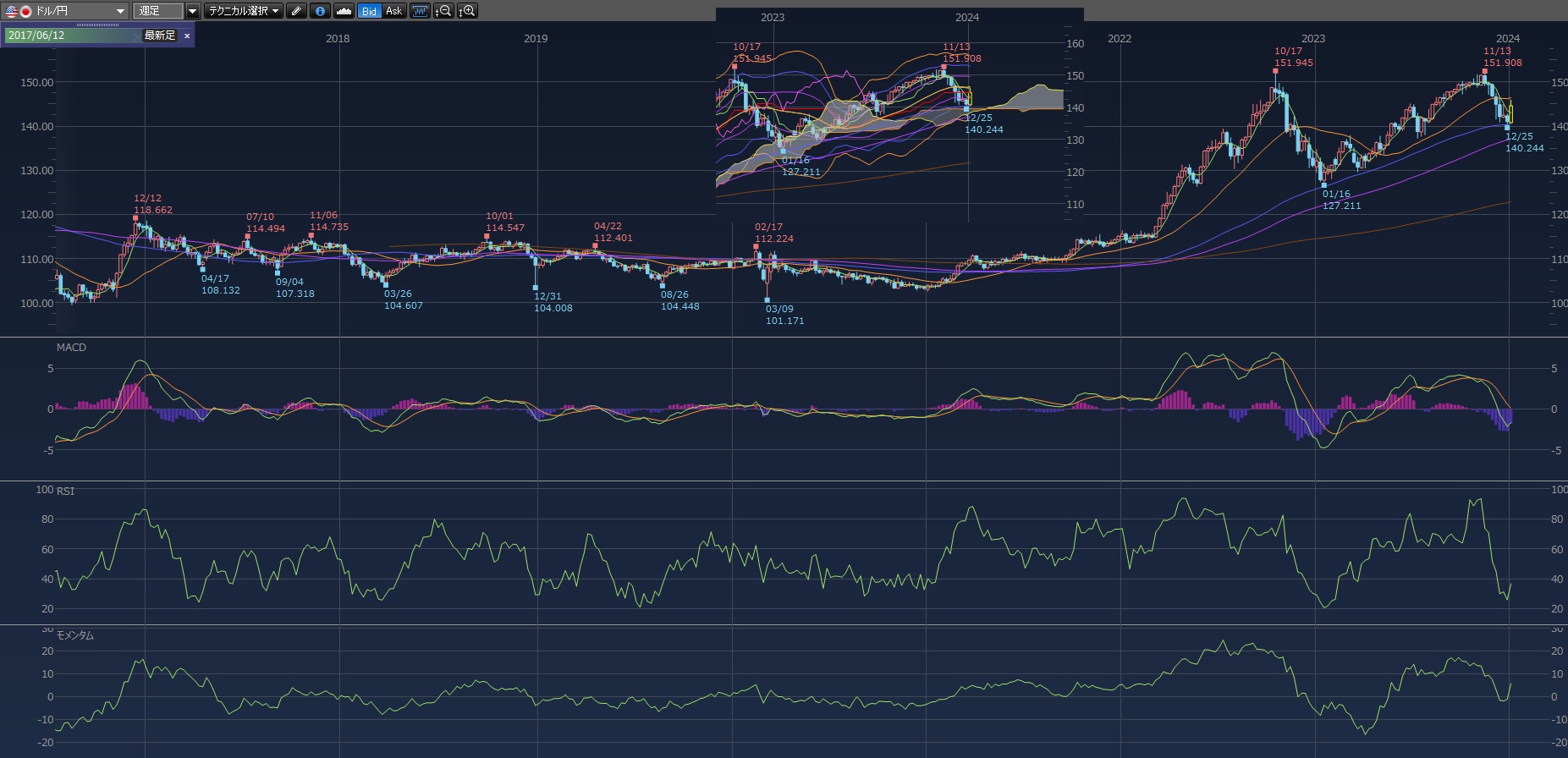Click the MACD indicator label
The height and width of the screenshot is (758, 1568).
[x=71, y=348]
